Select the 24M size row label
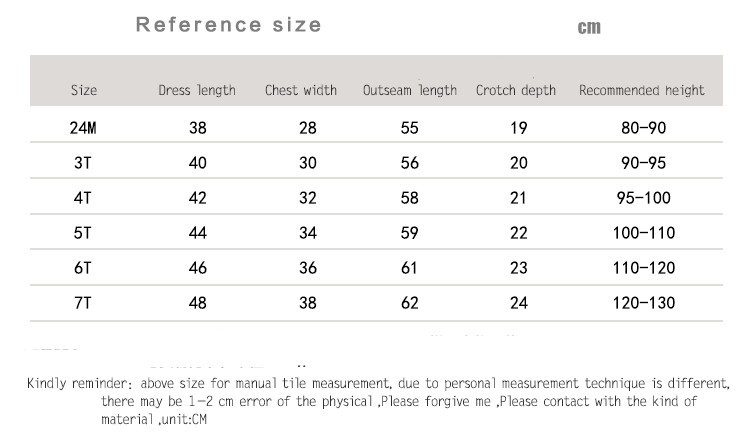Viewport: 750px width, 440px height. tap(84, 128)
